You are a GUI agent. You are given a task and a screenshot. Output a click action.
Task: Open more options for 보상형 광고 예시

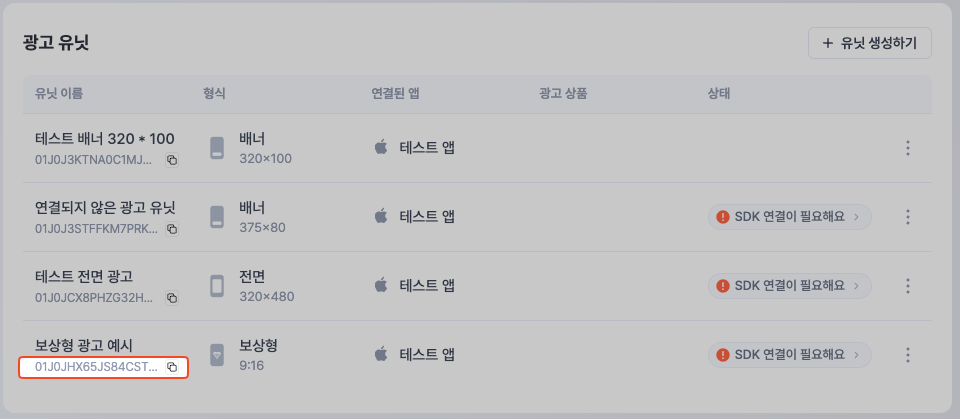tap(908, 355)
